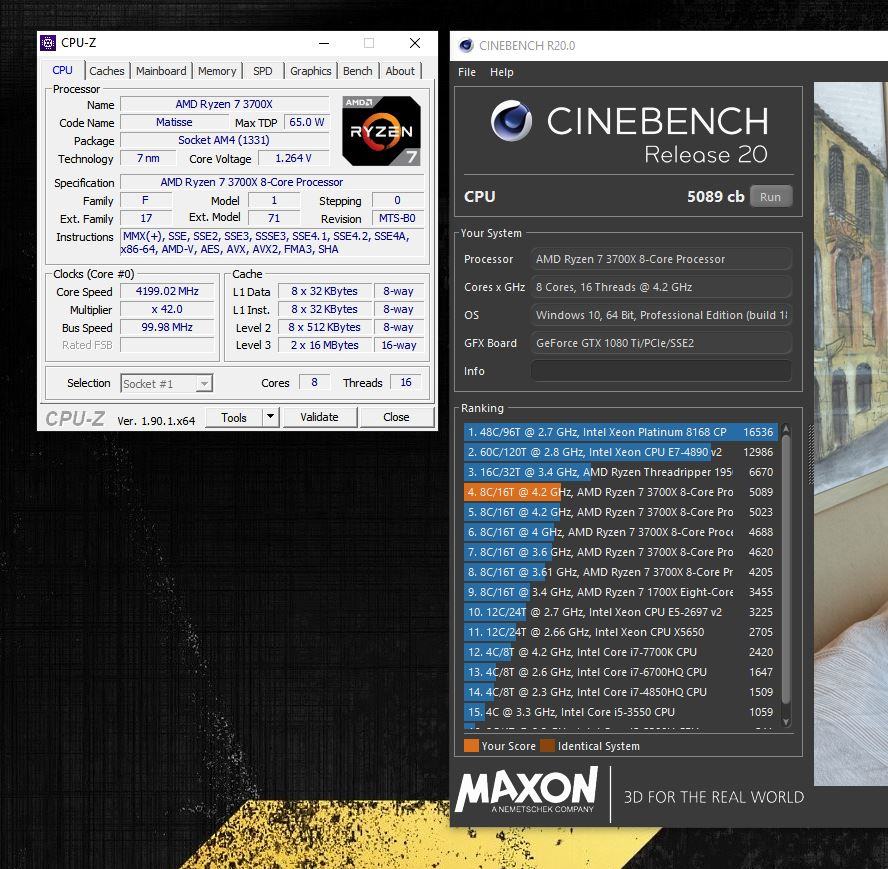Open the Help menu in Cinebench
The image size is (888, 869).
[501, 72]
